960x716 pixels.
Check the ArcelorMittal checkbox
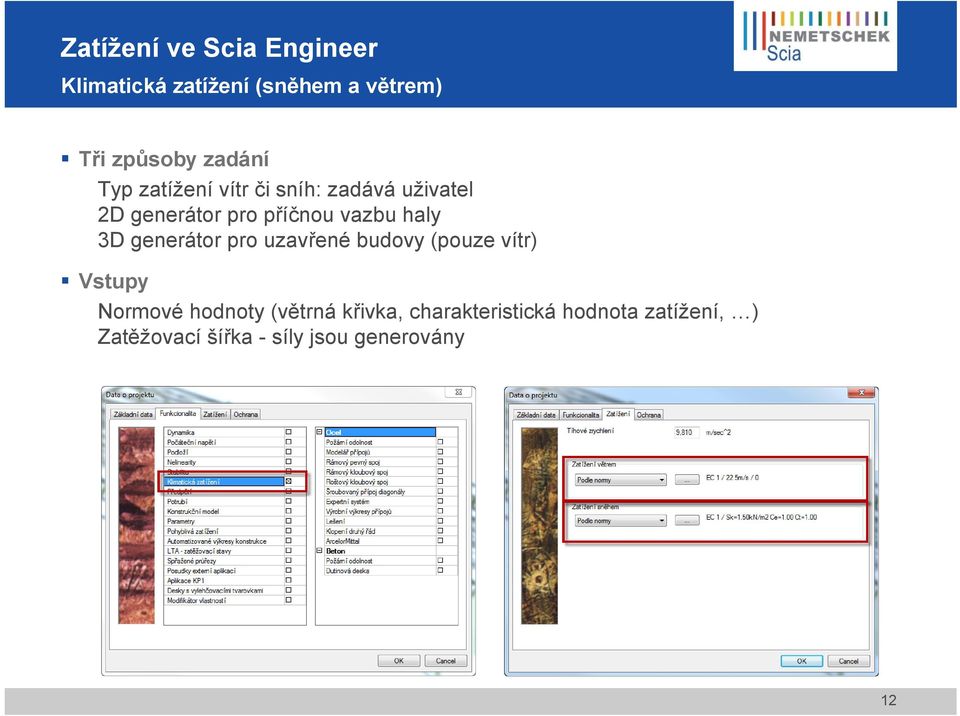coord(440,541)
